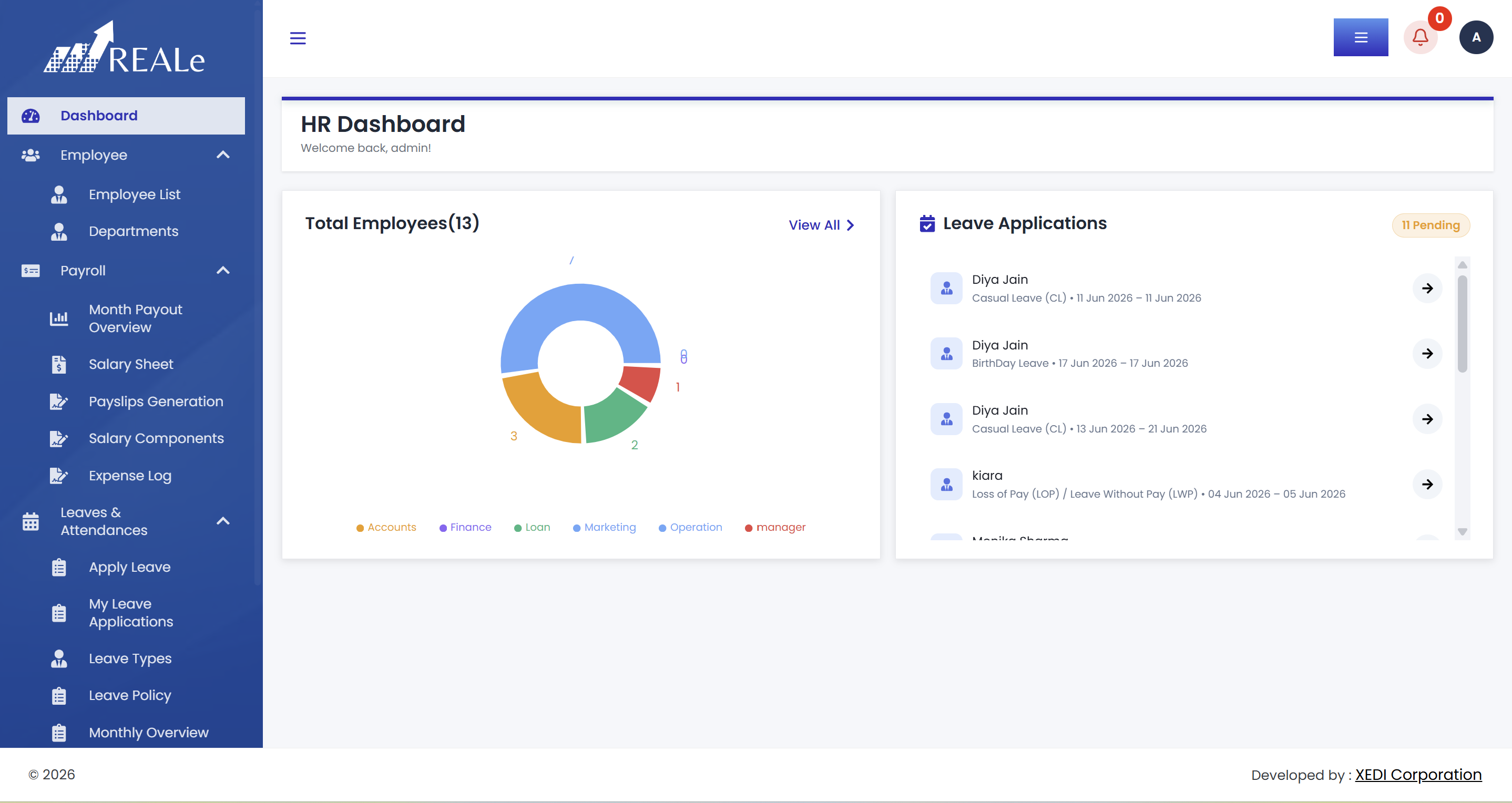This screenshot has height=803, width=1512.
Task: Click the Leave Applications calendar-check icon
Action: [x=927, y=223]
